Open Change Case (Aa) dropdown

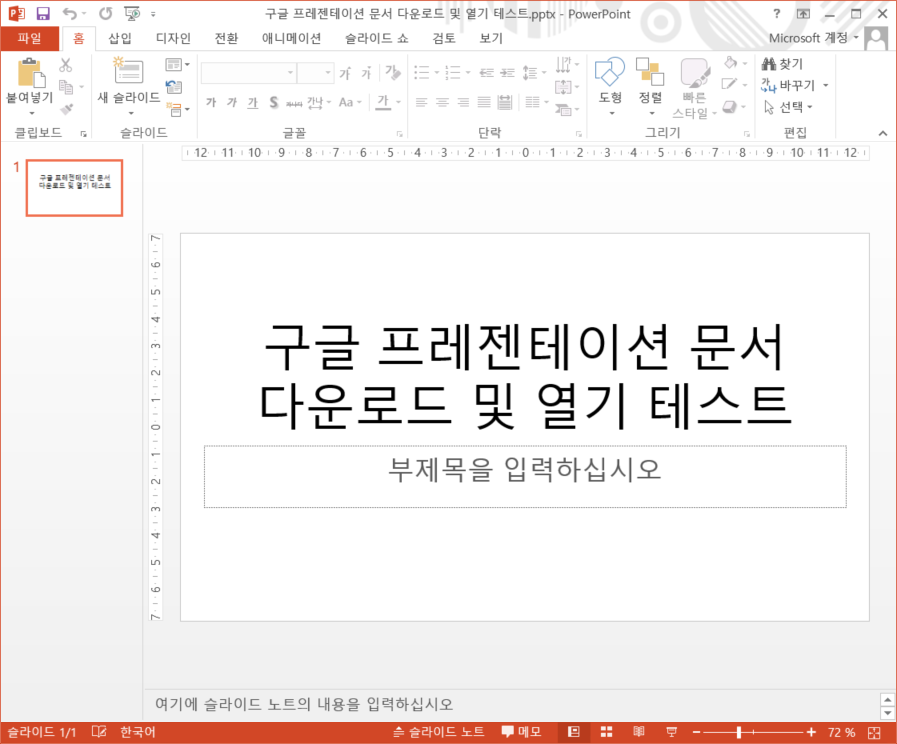pos(350,102)
